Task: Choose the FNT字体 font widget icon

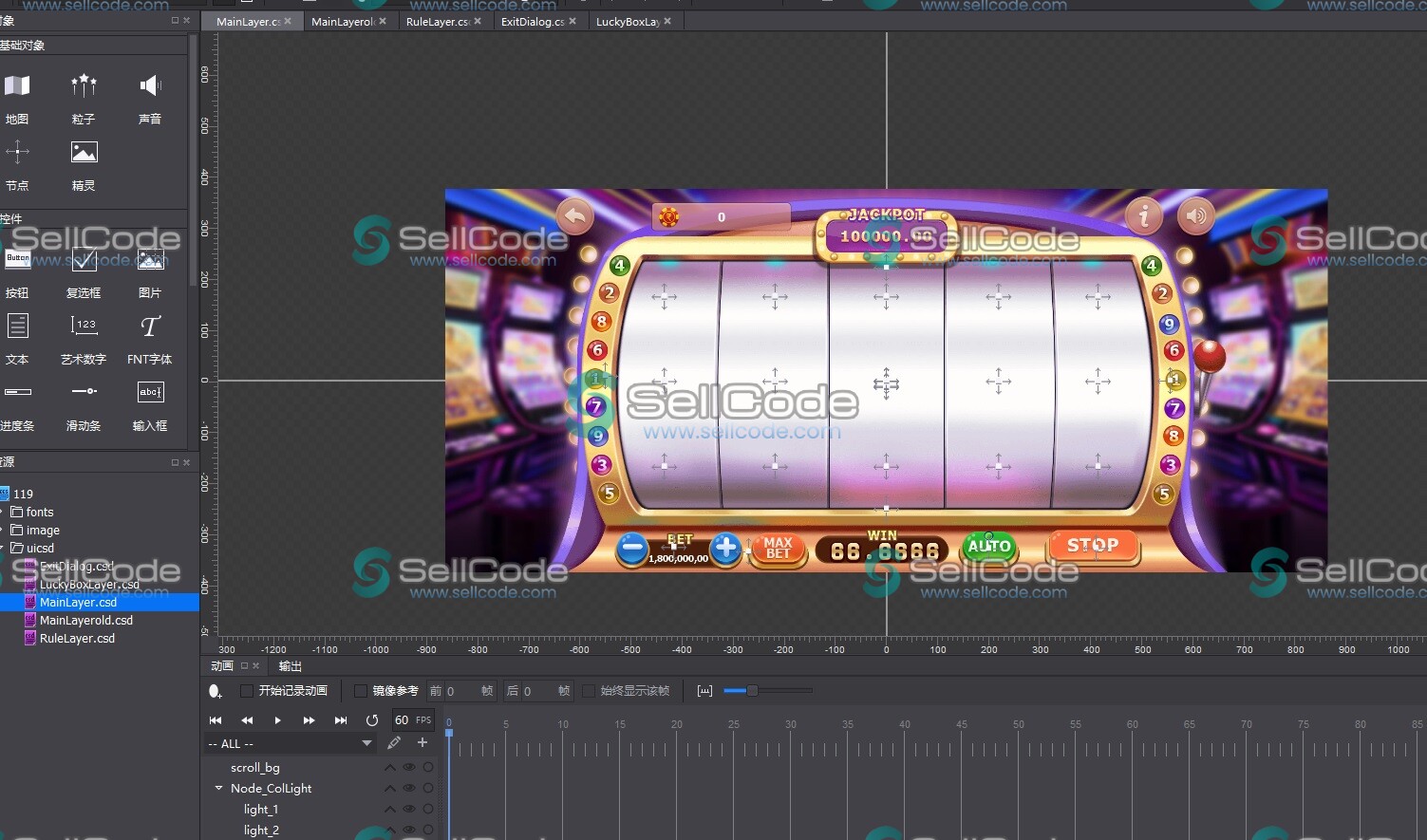Action: click(x=150, y=327)
